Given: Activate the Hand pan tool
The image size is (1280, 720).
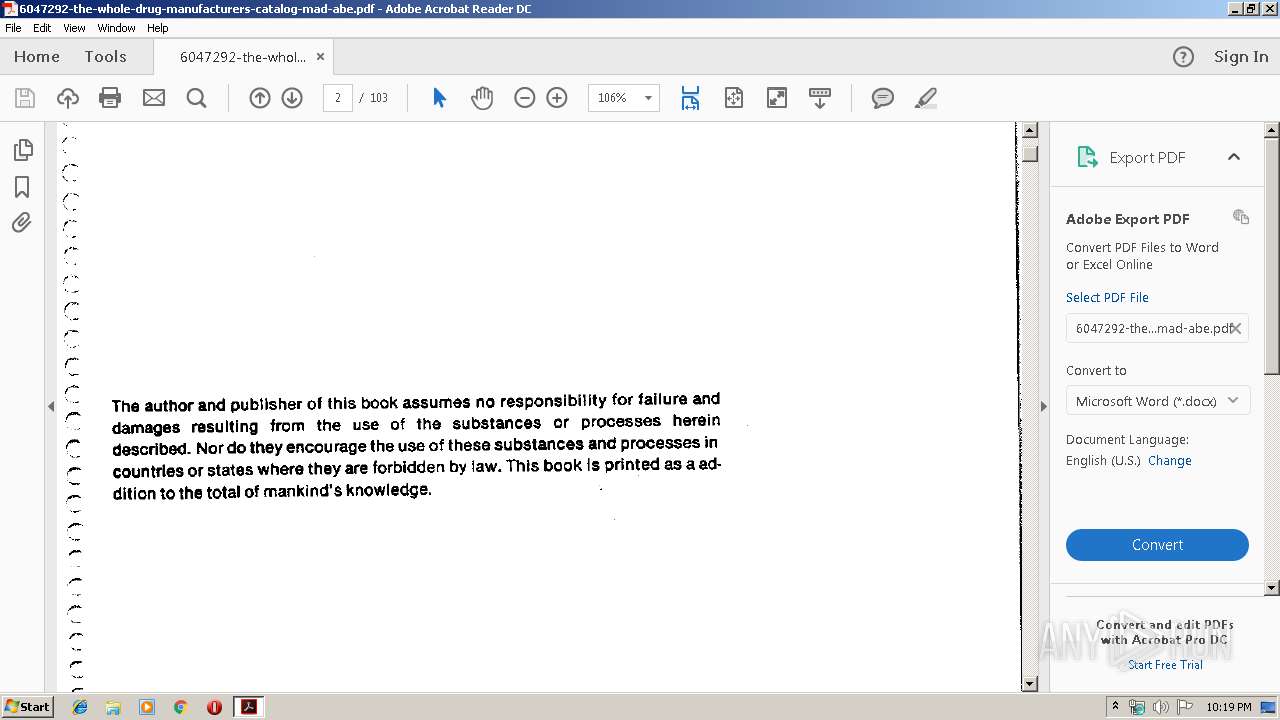Looking at the screenshot, I should pyautogui.click(x=482, y=98).
